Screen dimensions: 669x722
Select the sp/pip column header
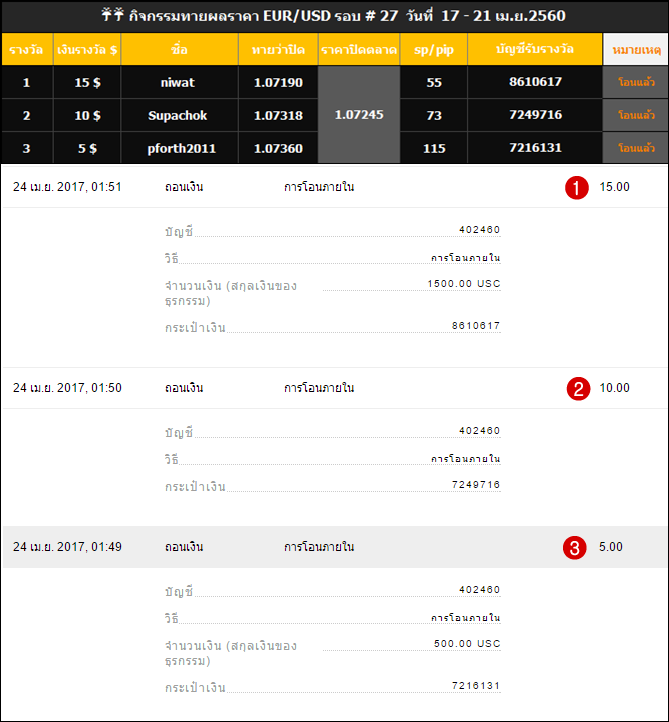coord(433,49)
